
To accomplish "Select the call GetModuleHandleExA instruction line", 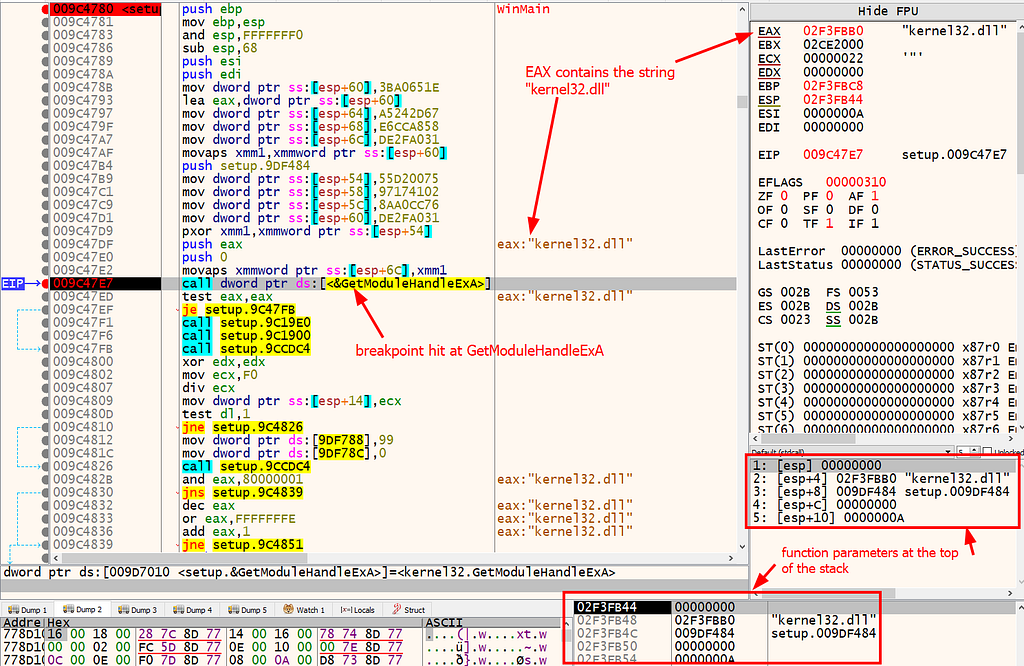I will 336,283.
